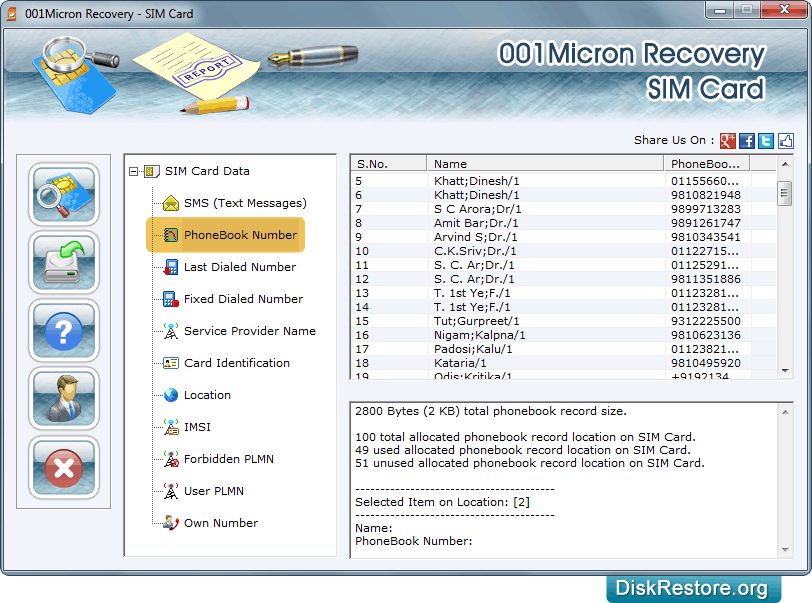Image resolution: width=812 pixels, height=603 pixels.
Task: Show Card Identification details
Action: (x=237, y=363)
